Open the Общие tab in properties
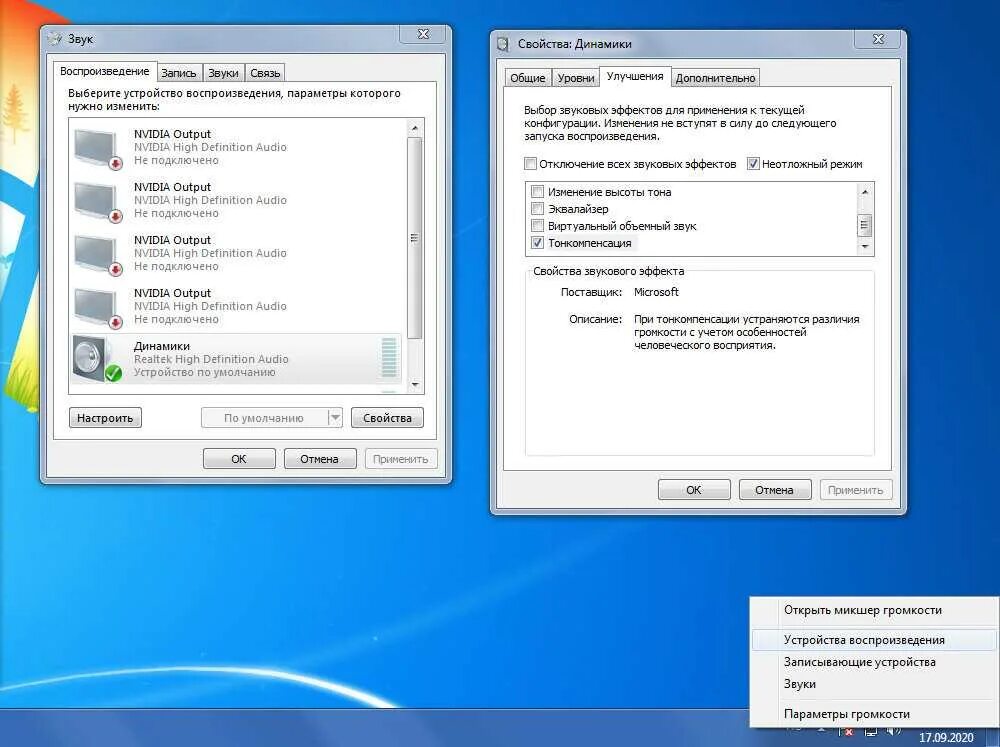This screenshot has width=1000, height=747. coord(527,78)
